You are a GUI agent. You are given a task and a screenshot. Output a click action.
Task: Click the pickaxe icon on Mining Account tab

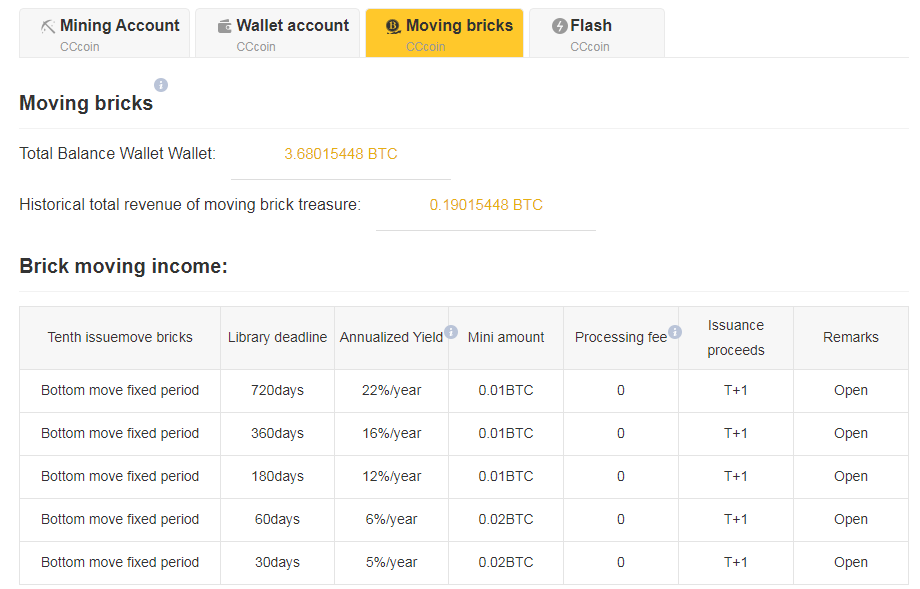pos(48,26)
